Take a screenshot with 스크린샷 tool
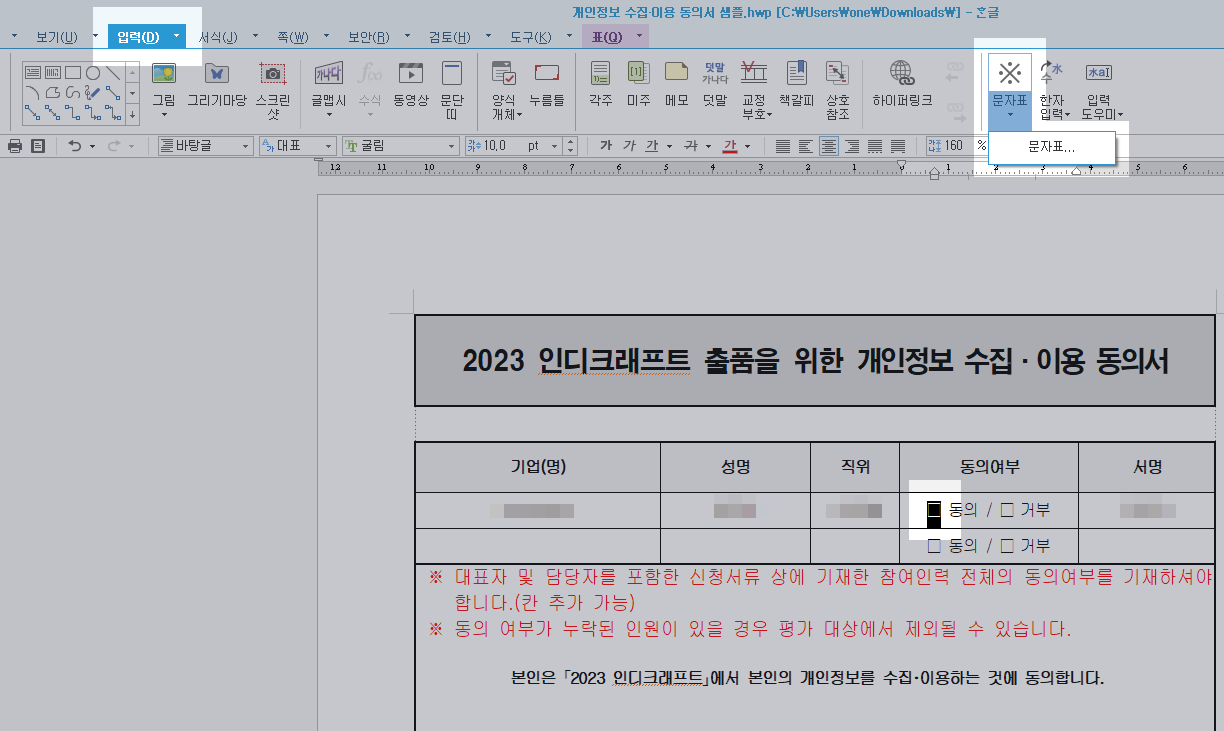 (x=272, y=90)
